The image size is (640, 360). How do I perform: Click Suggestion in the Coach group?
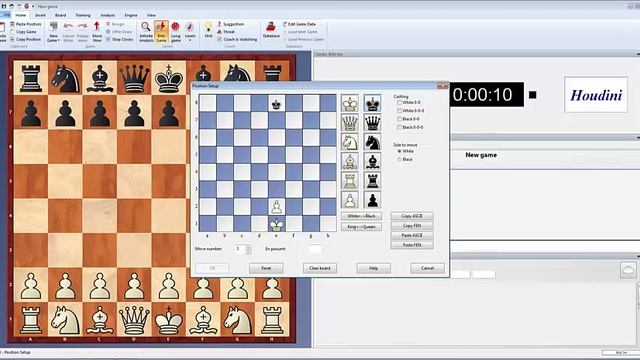click(x=231, y=24)
